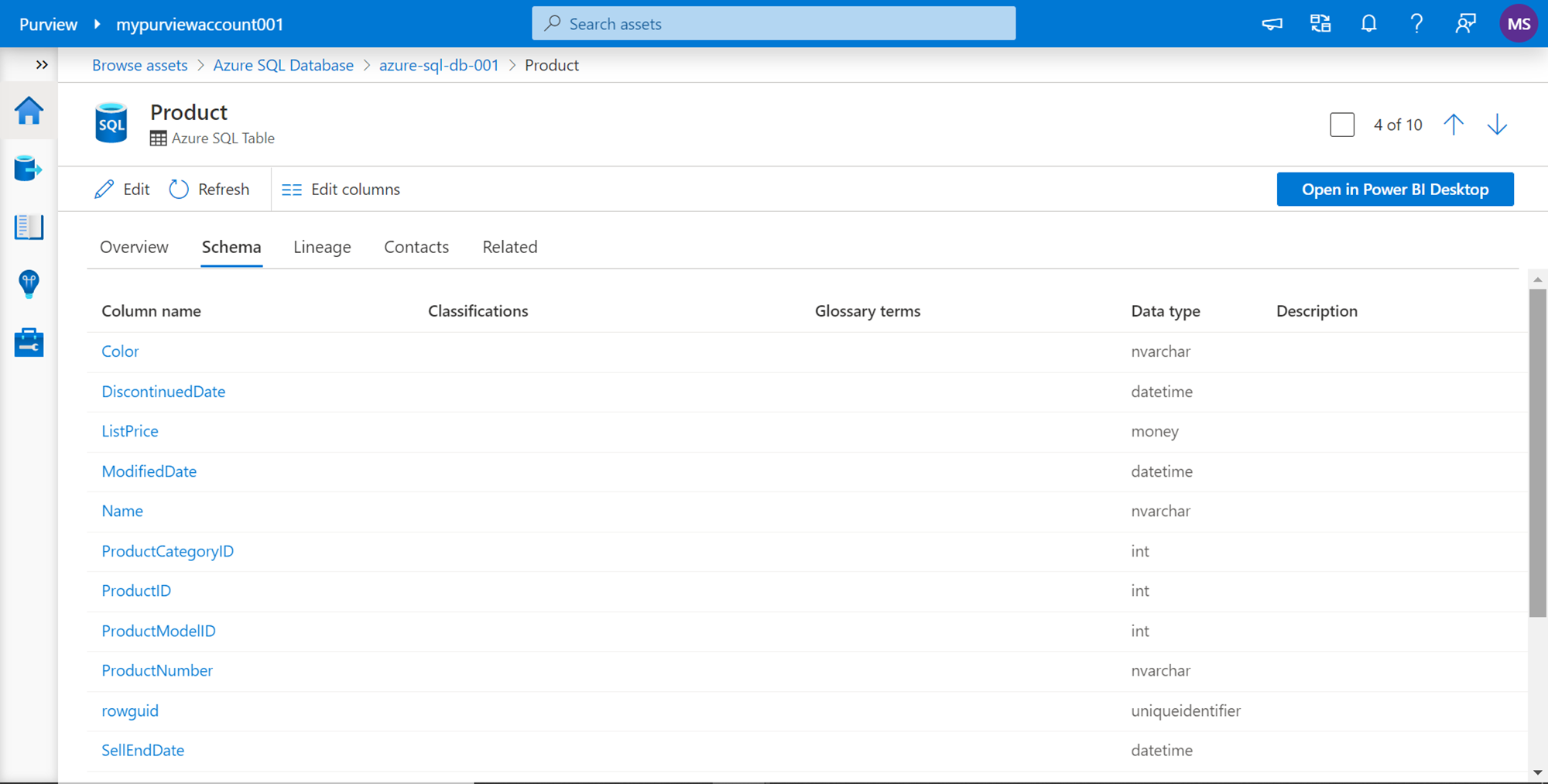
Task: Switch to the Contacts tab
Action: [x=416, y=247]
